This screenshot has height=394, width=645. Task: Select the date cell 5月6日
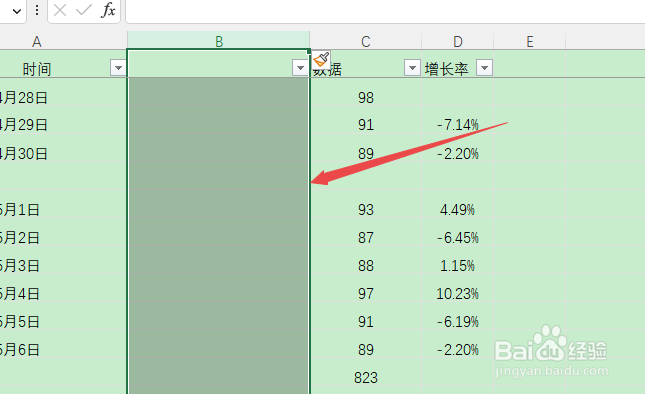pyautogui.click(x=63, y=344)
